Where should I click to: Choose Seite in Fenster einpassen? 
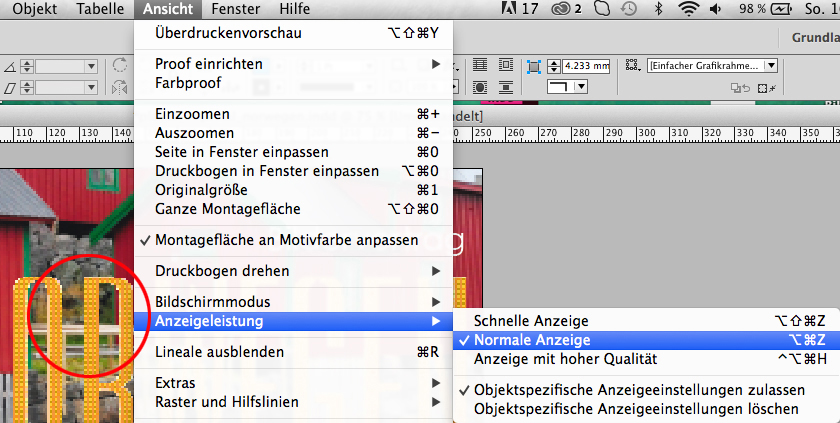[x=242, y=152]
